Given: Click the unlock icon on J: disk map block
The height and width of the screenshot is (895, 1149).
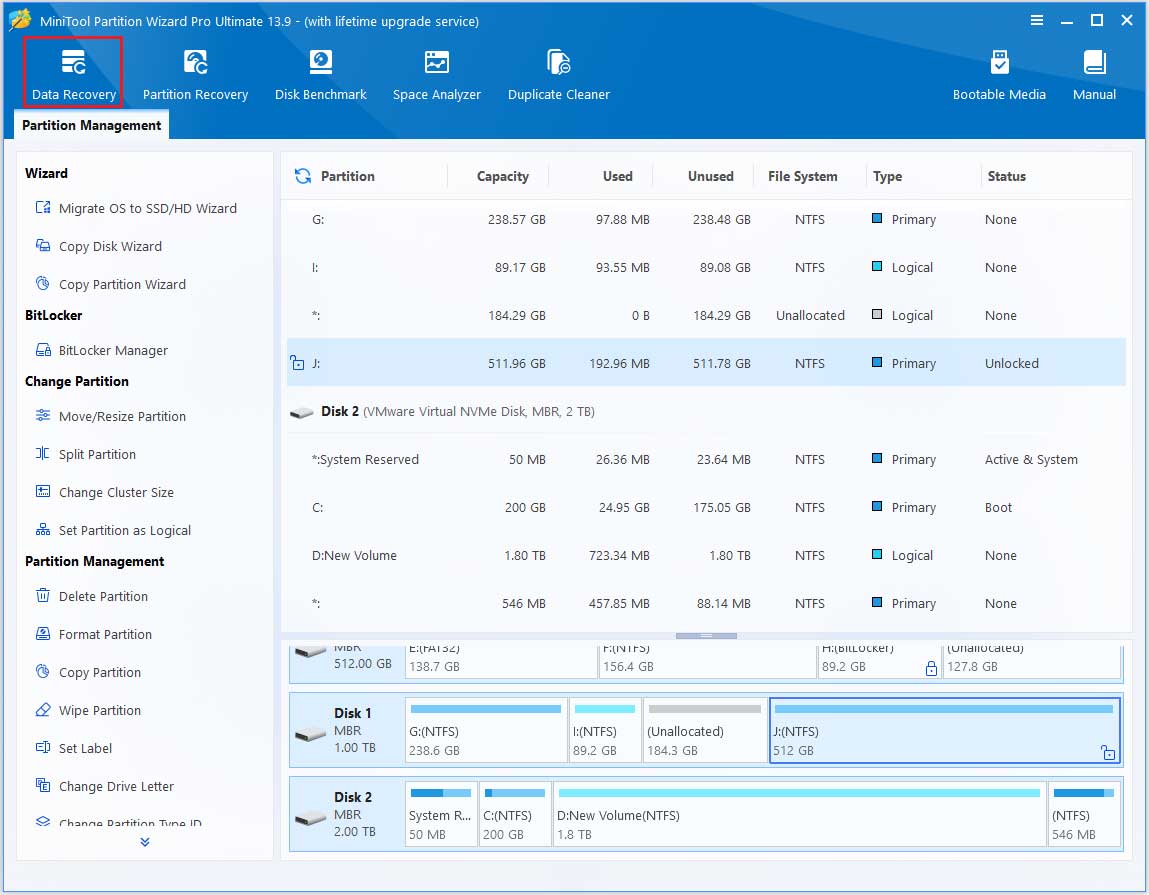Looking at the screenshot, I should pyautogui.click(x=1108, y=752).
